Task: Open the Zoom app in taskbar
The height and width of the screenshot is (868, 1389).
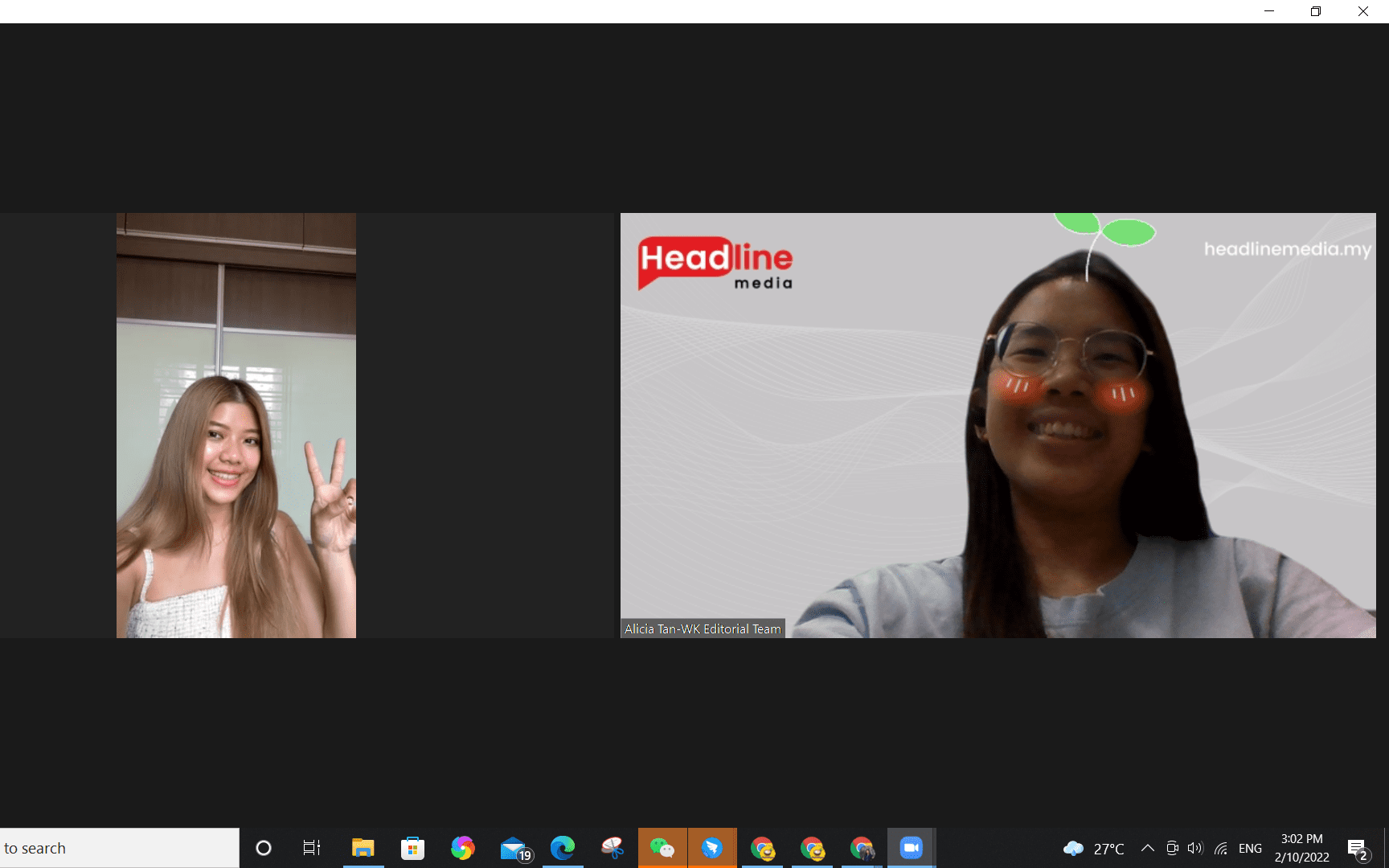Action: tap(911, 848)
